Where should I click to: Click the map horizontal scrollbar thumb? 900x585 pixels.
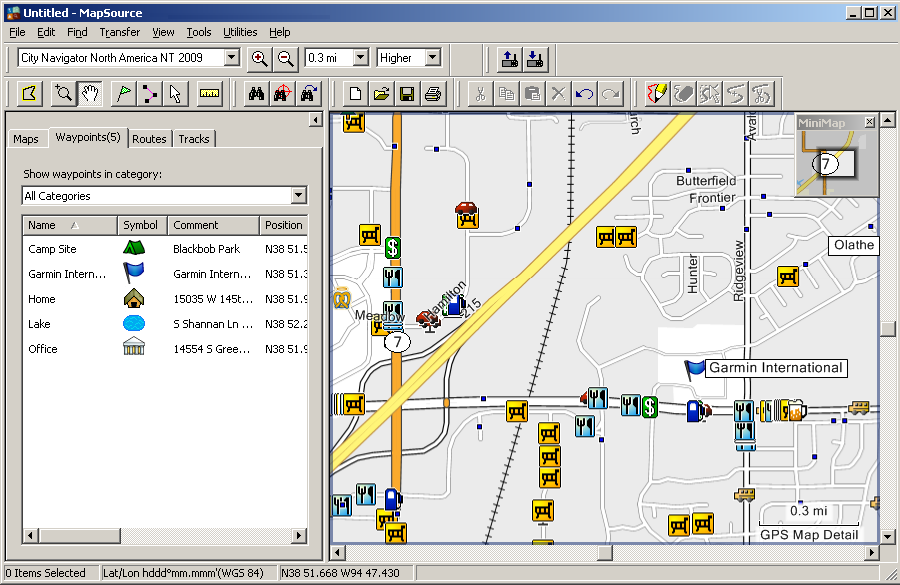pos(604,553)
